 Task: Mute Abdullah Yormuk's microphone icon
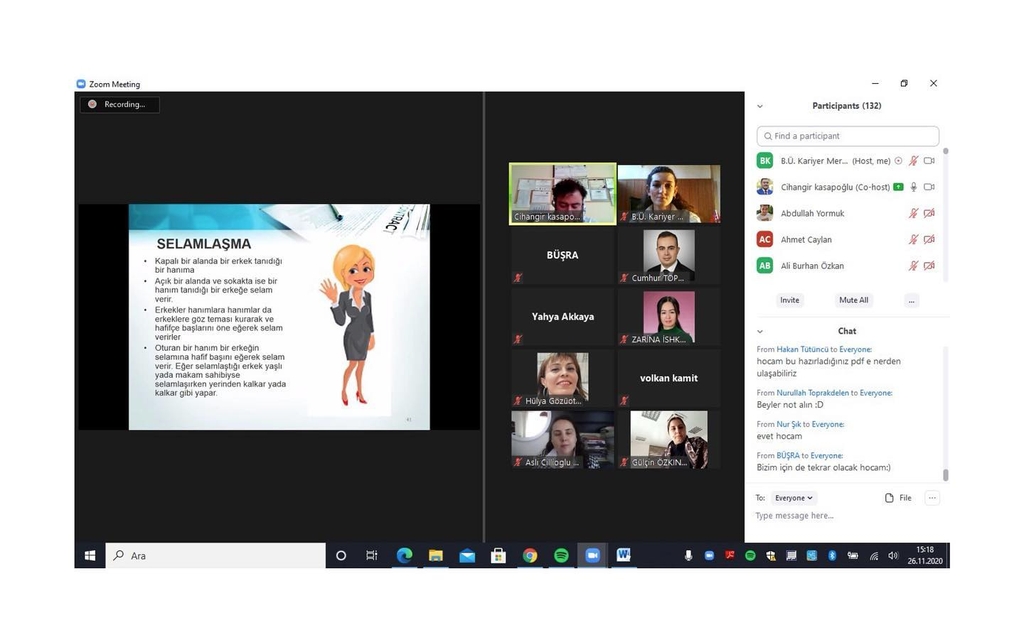pos(913,214)
